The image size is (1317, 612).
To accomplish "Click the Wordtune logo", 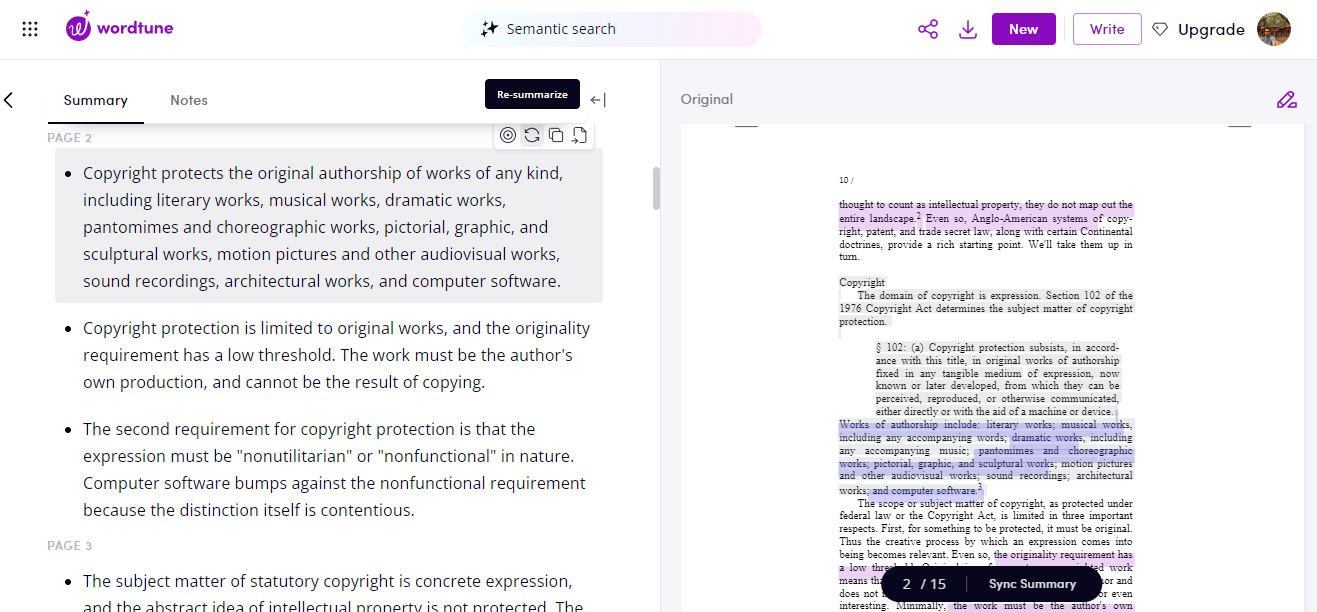I will tap(120, 28).
